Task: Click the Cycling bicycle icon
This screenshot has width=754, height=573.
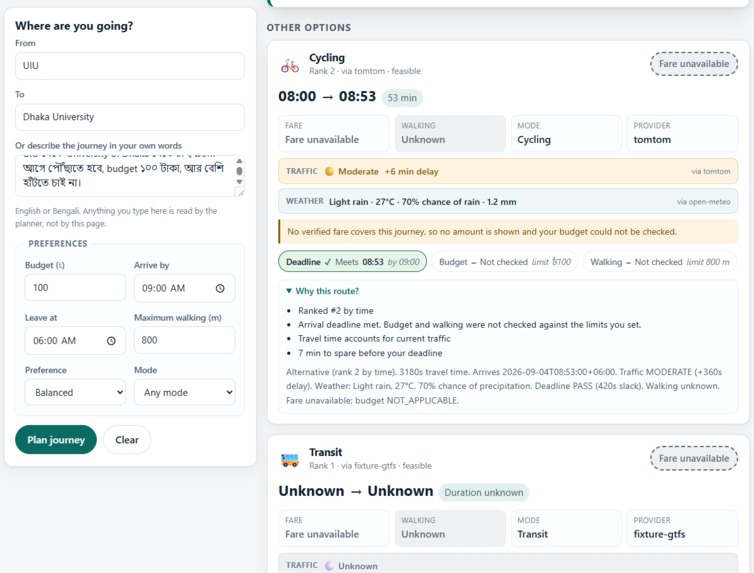Action: pyautogui.click(x=290, y=66)
